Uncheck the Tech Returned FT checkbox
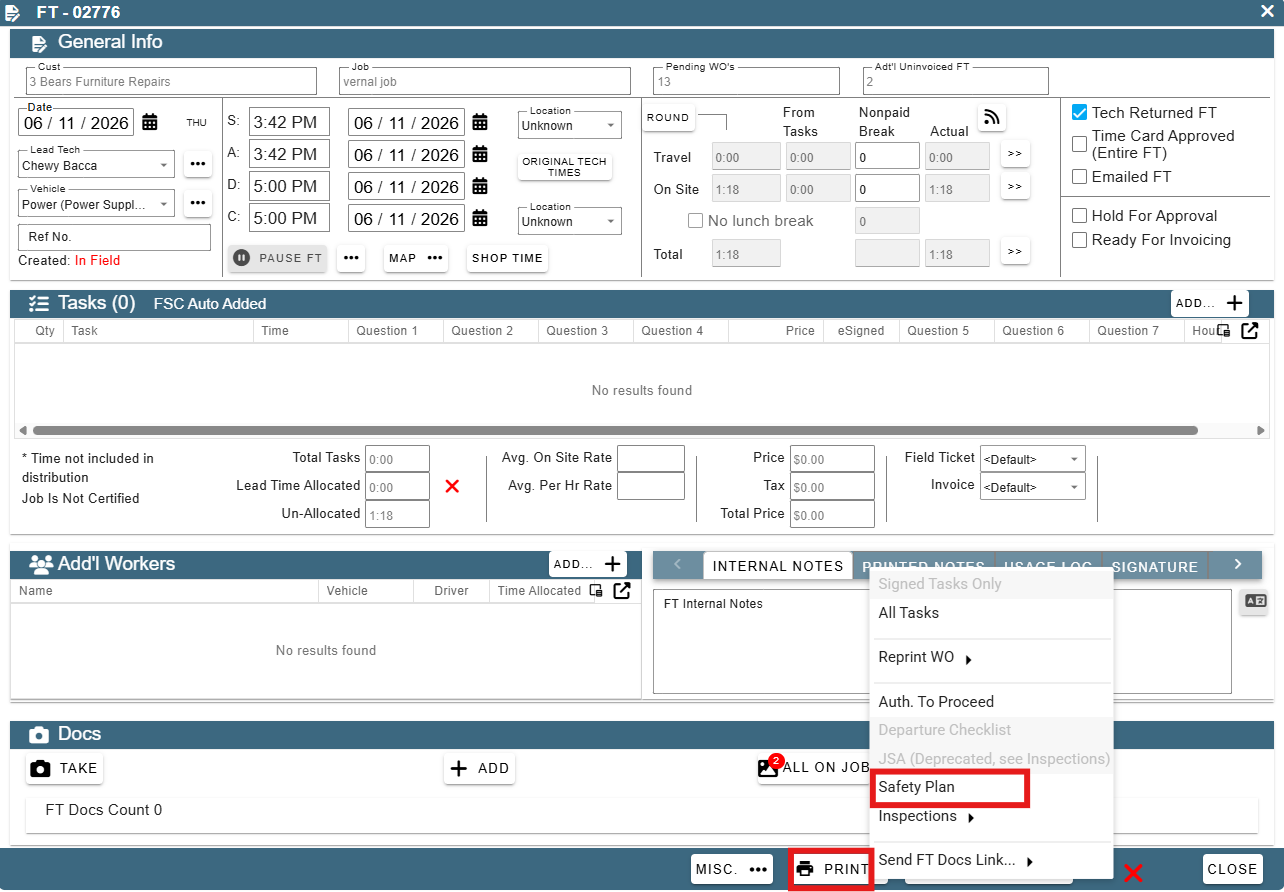1284x892 pixels. click(x=1080, y=113)
